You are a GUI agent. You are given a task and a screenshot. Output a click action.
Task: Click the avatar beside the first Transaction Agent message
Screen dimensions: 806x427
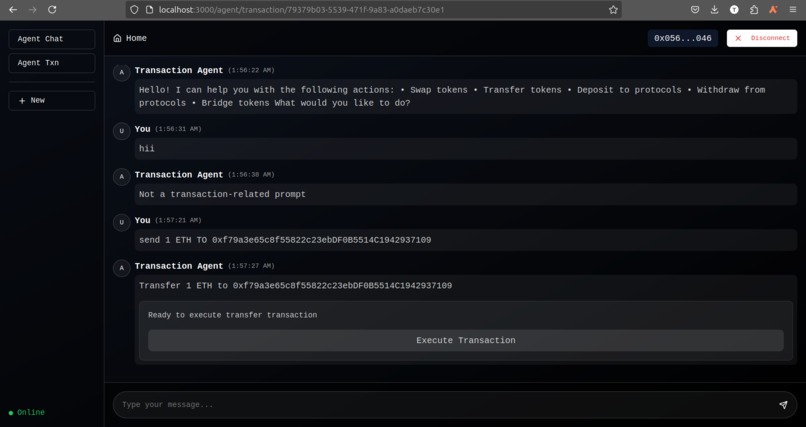(121, 72)
